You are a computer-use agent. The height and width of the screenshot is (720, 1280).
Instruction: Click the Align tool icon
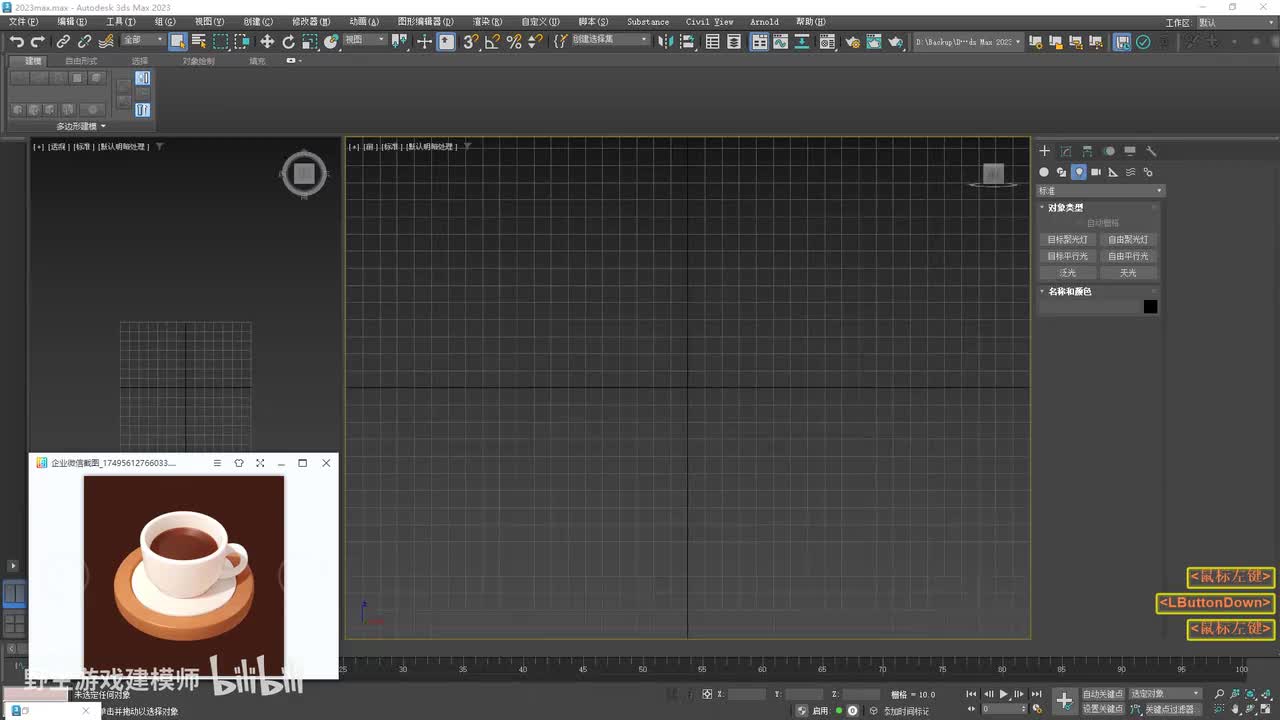(x=689, y=41)
